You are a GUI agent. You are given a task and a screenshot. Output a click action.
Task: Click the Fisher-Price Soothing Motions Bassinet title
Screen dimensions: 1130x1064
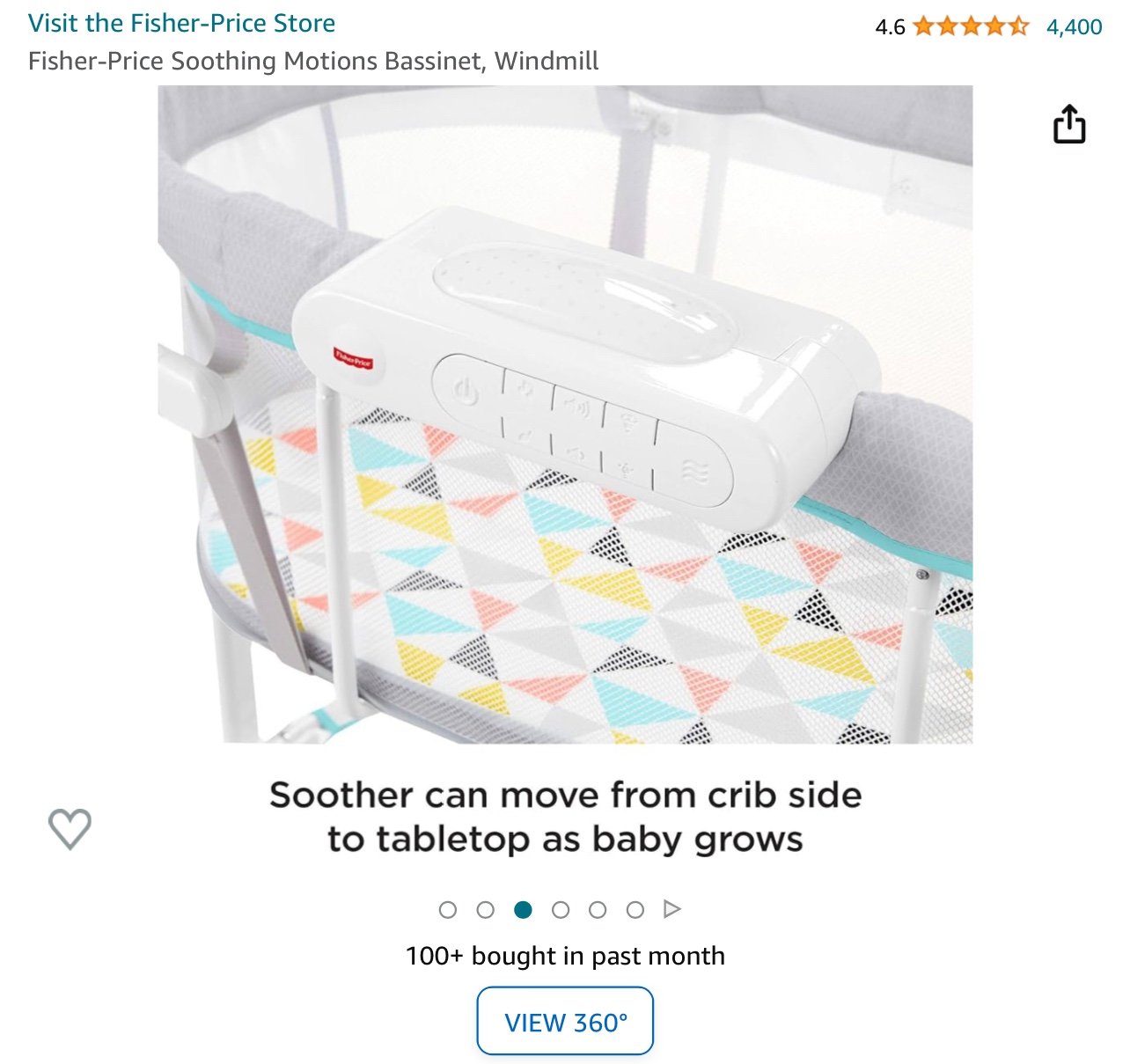point(313,61)
